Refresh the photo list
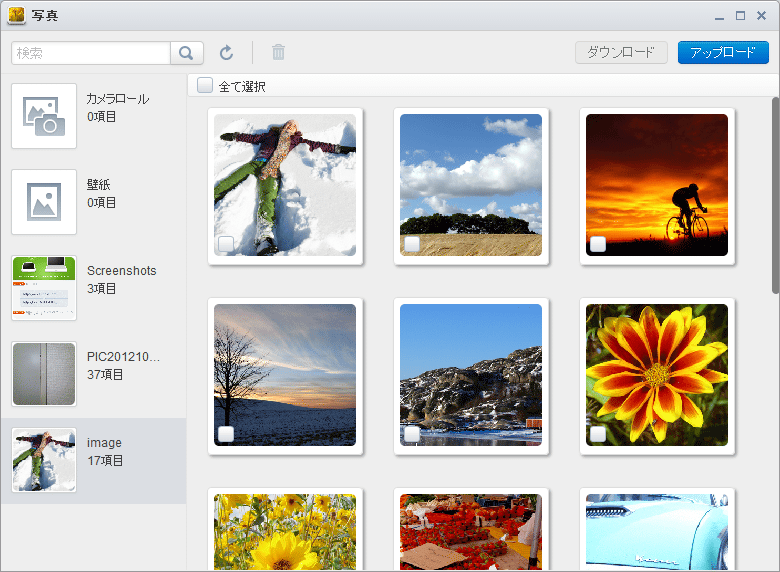The image size is (780, 572). point(226,52)
